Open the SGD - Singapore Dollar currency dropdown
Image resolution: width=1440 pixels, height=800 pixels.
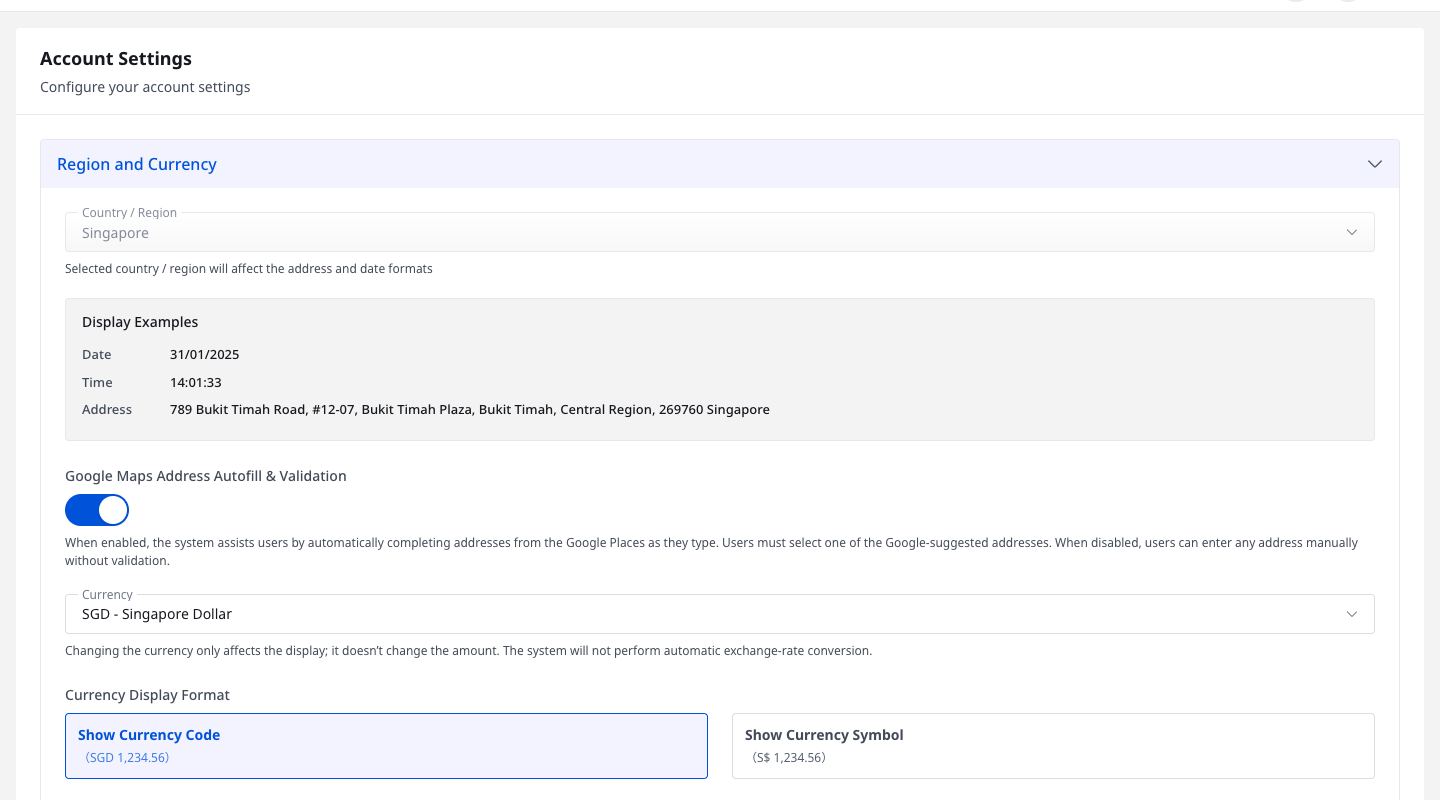coord(720,614)
